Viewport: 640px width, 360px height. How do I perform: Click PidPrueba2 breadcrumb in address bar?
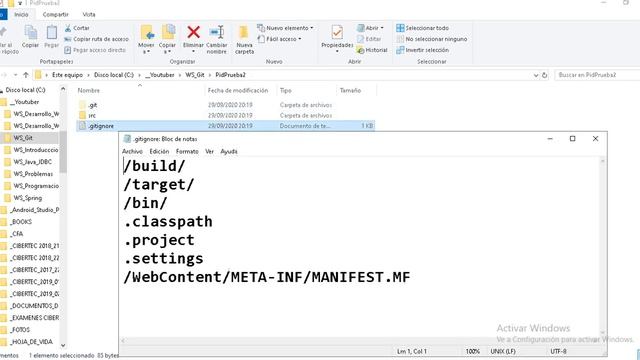click(x=231, y=75)
